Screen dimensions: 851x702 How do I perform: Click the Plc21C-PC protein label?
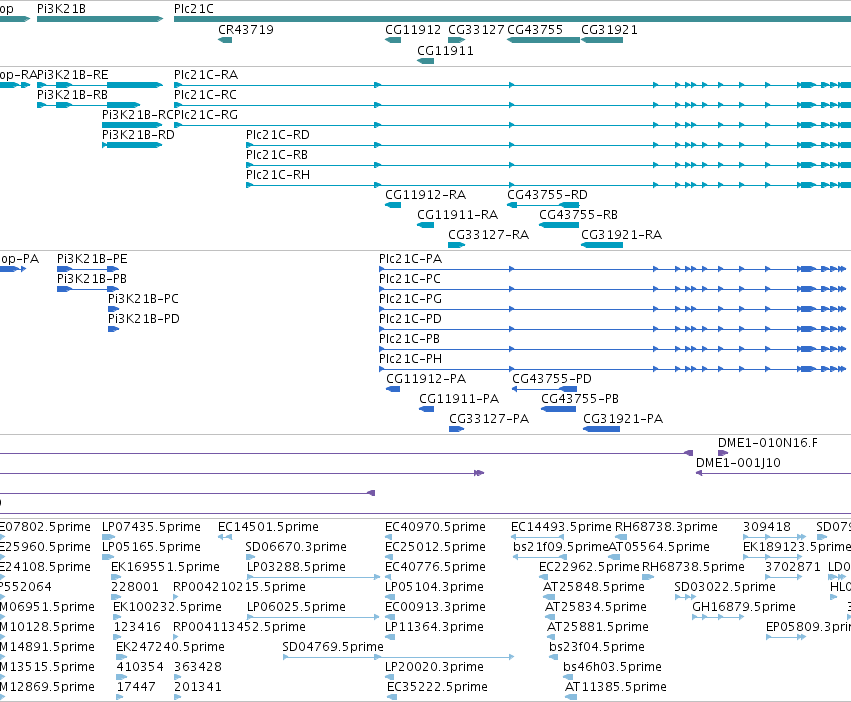[x=410, y=279]
